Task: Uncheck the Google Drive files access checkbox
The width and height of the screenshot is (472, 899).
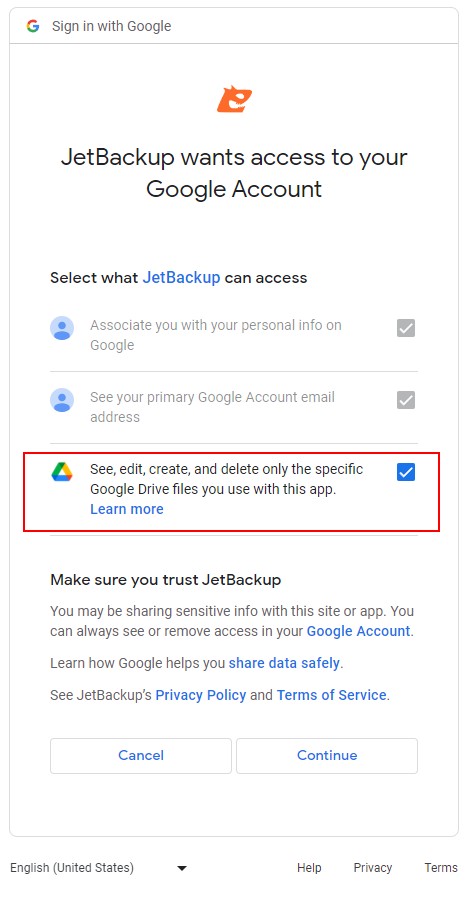Action: tap(406, 472)
